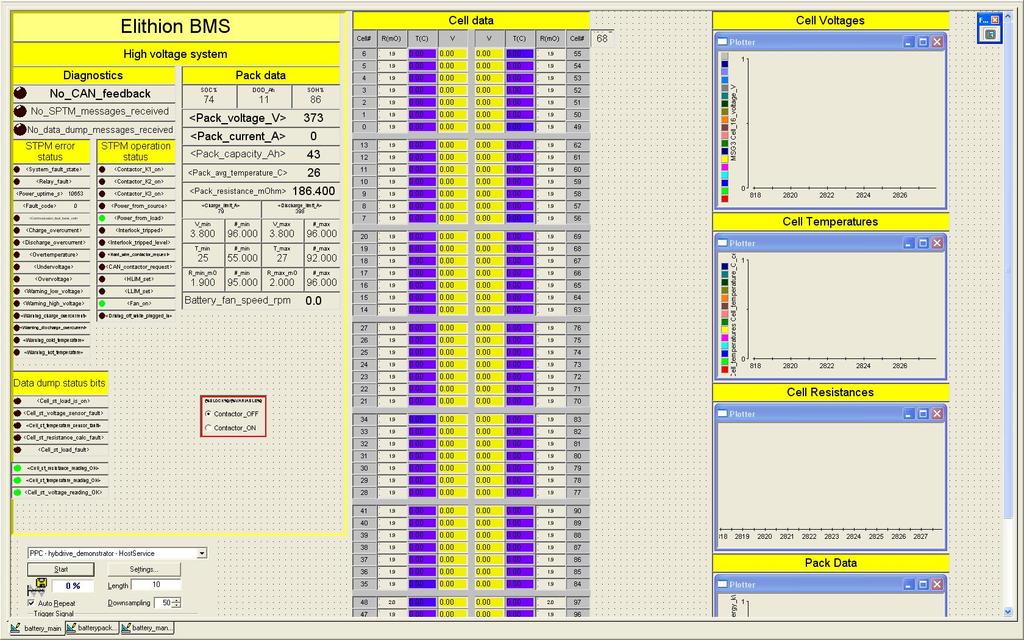Maximize the Cell Voltages Plotter window
This screenshot has height=640, width=1024.
923,42
